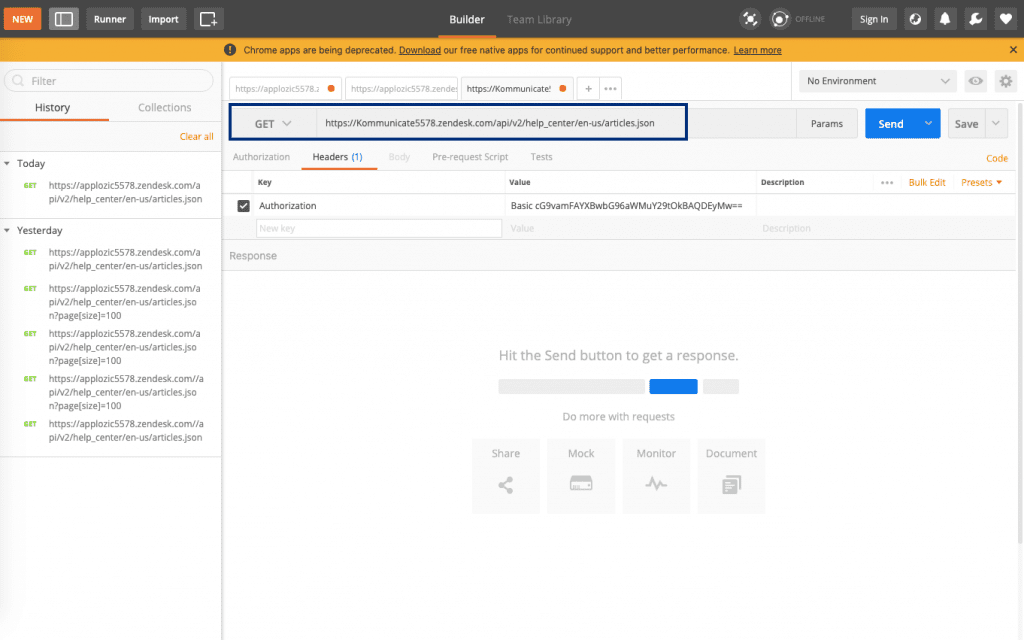Click the interceptor satellite icon
This screenshot has width=1024, height=640.
750,19
